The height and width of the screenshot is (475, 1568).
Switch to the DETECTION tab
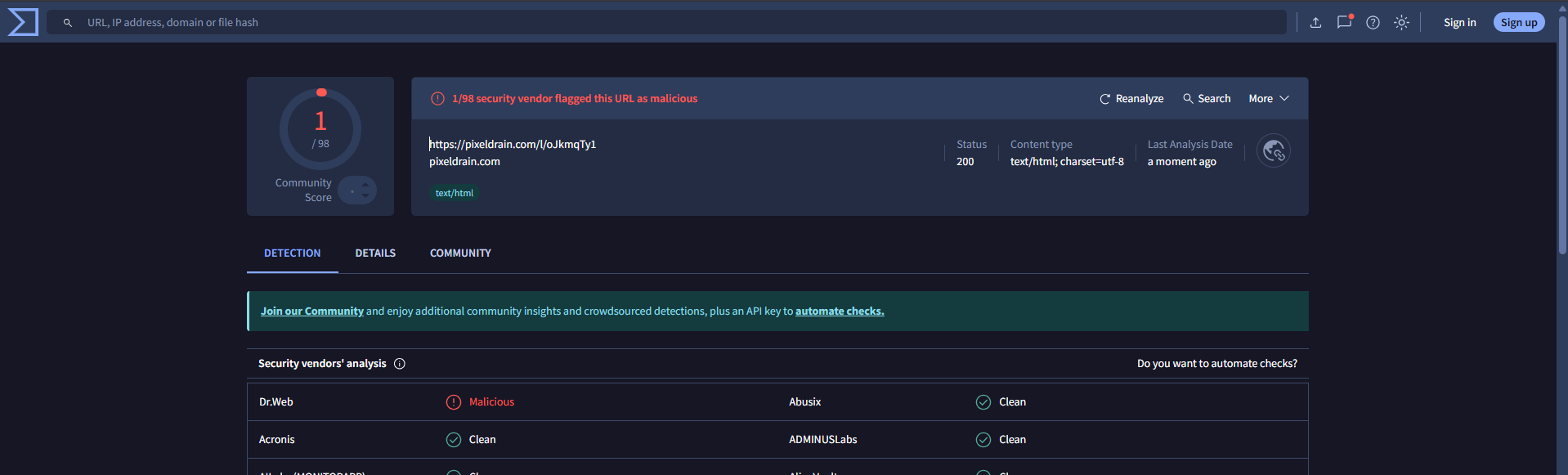pyautogui.click(x=292, y=253)
